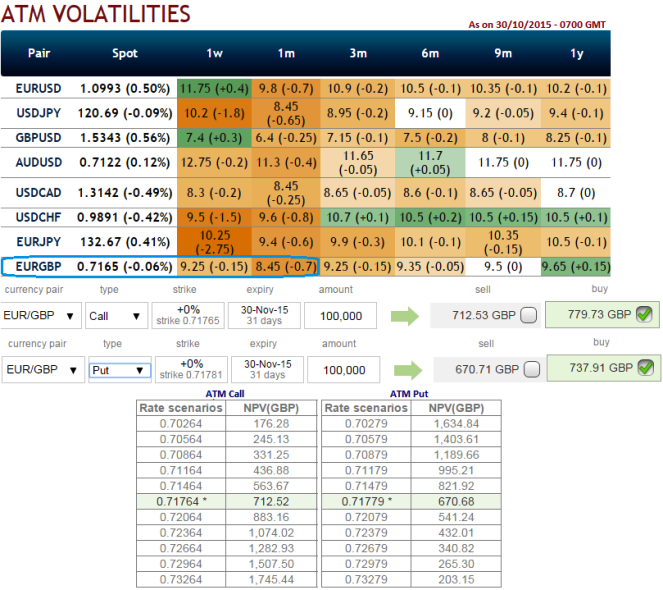
Task: Select the EURGBP pair row
Action: pyautogui.click(x=306, y=266)
